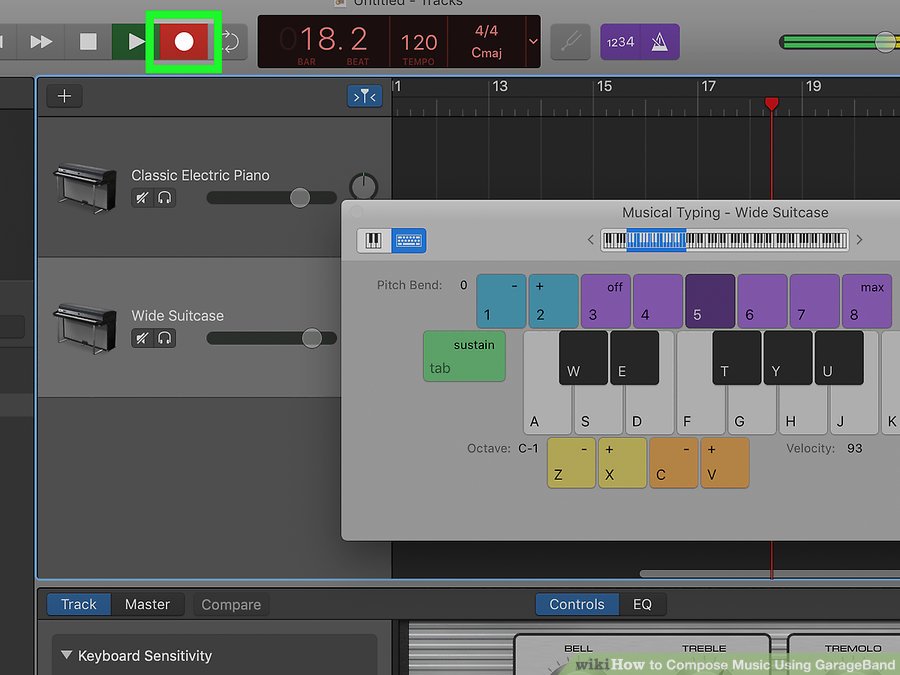Lower the octave with the Z key
900x675 pixels.
coord(571,463)
